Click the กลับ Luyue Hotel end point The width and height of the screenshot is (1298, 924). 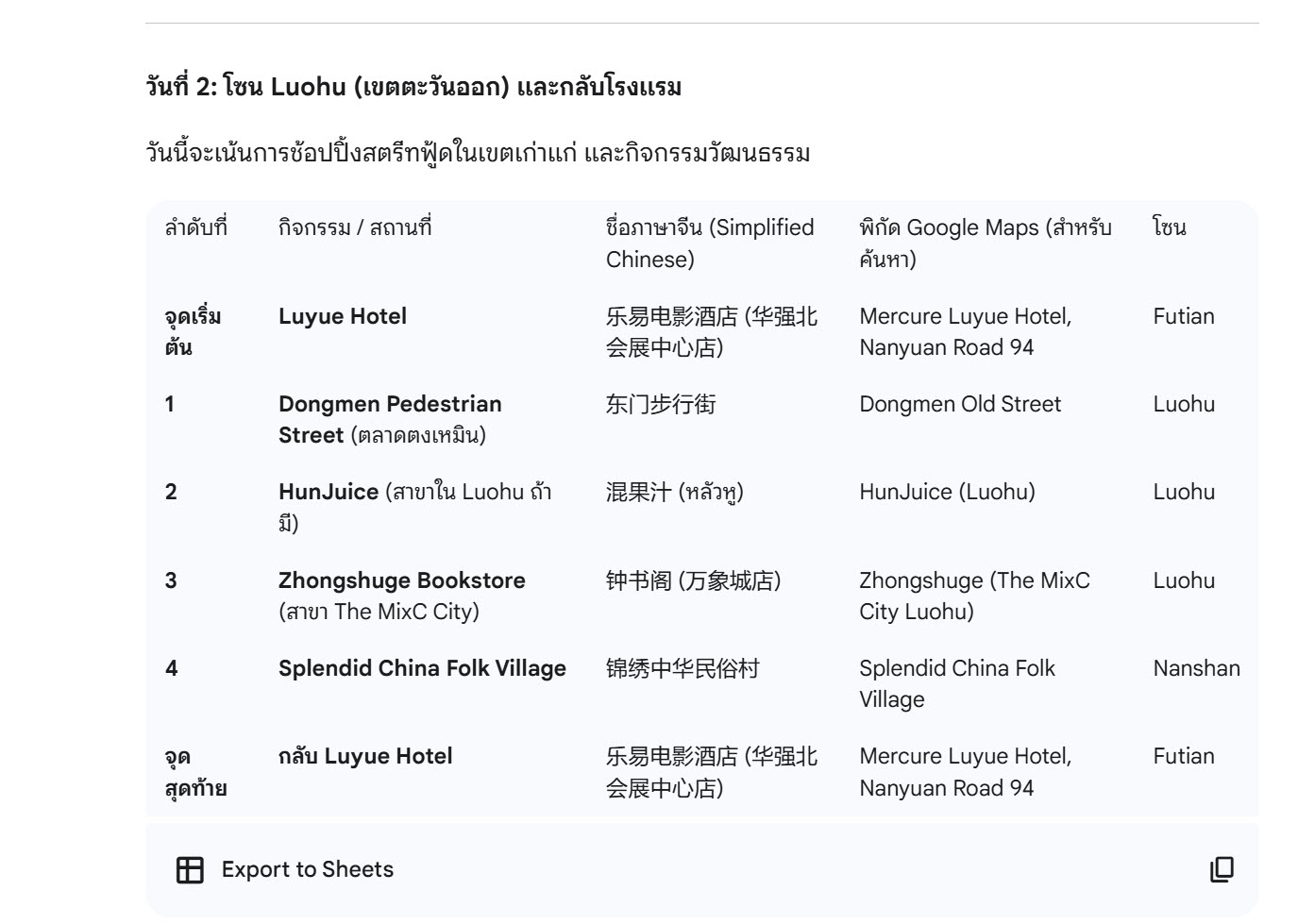[x=365, y=756]
